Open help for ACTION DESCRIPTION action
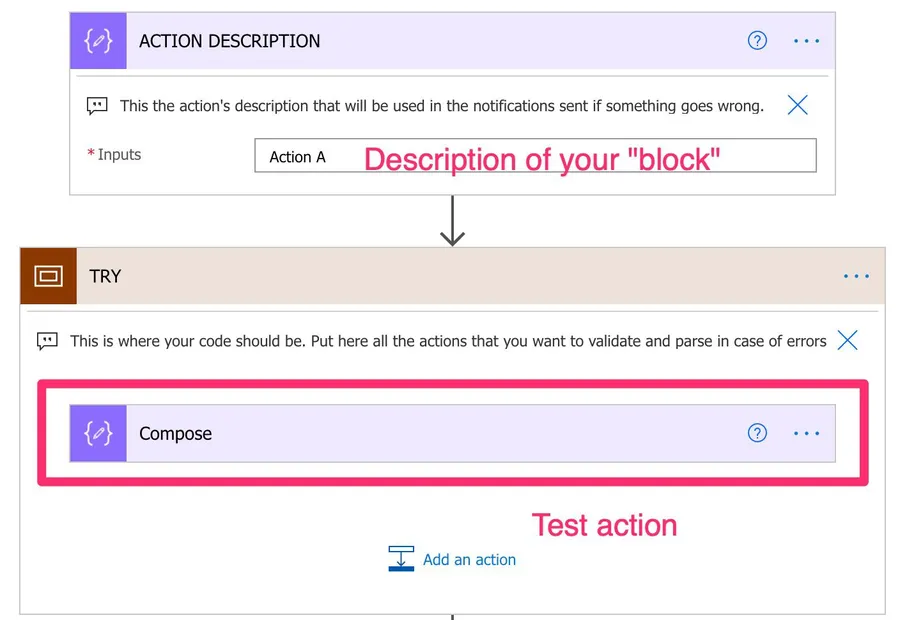 (758, 41)
